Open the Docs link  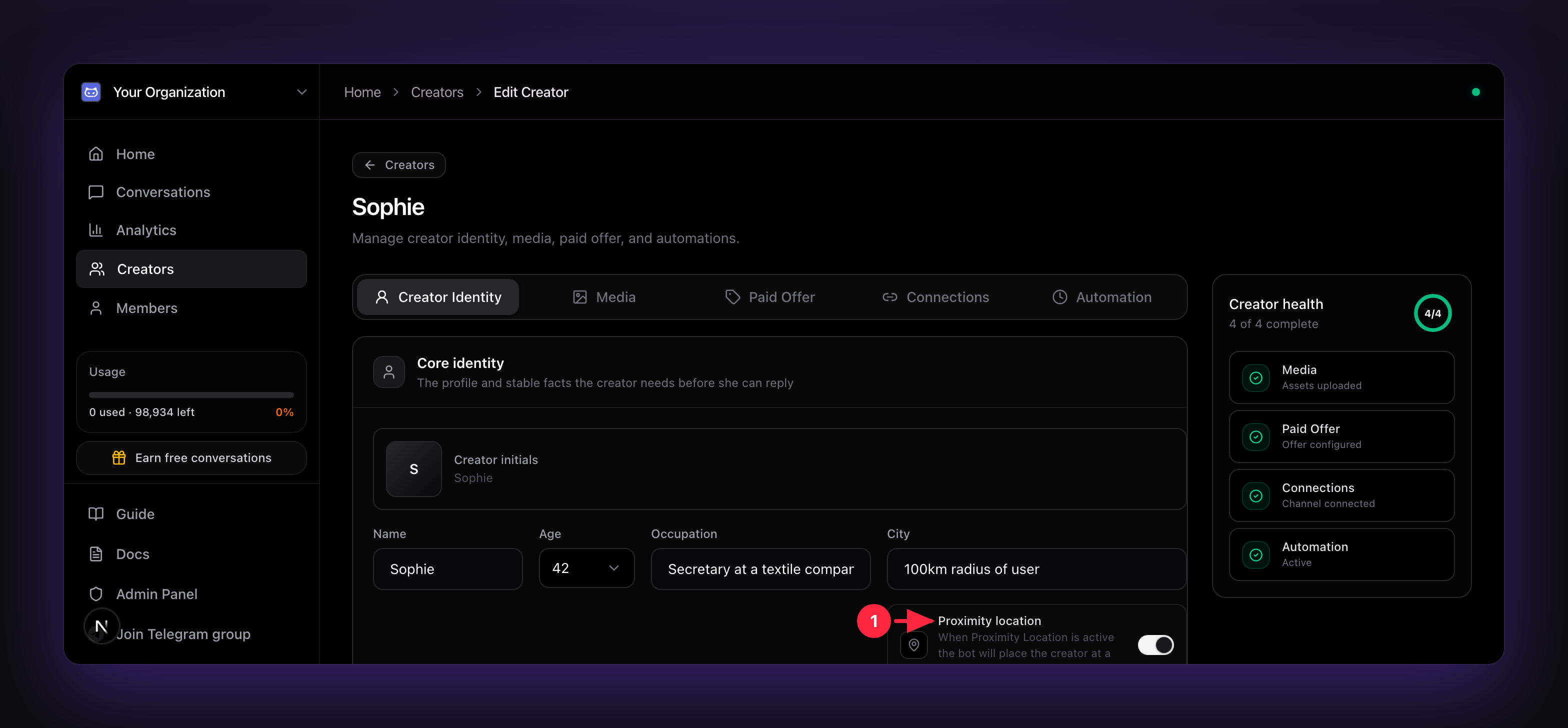pos(191,554)
